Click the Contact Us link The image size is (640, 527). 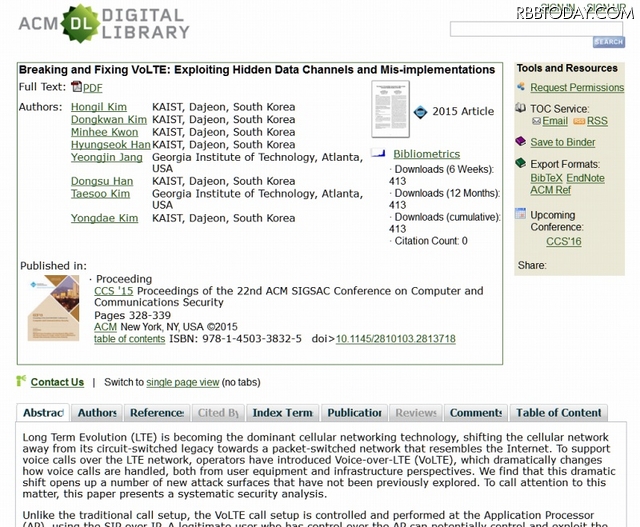pos(57,382)
